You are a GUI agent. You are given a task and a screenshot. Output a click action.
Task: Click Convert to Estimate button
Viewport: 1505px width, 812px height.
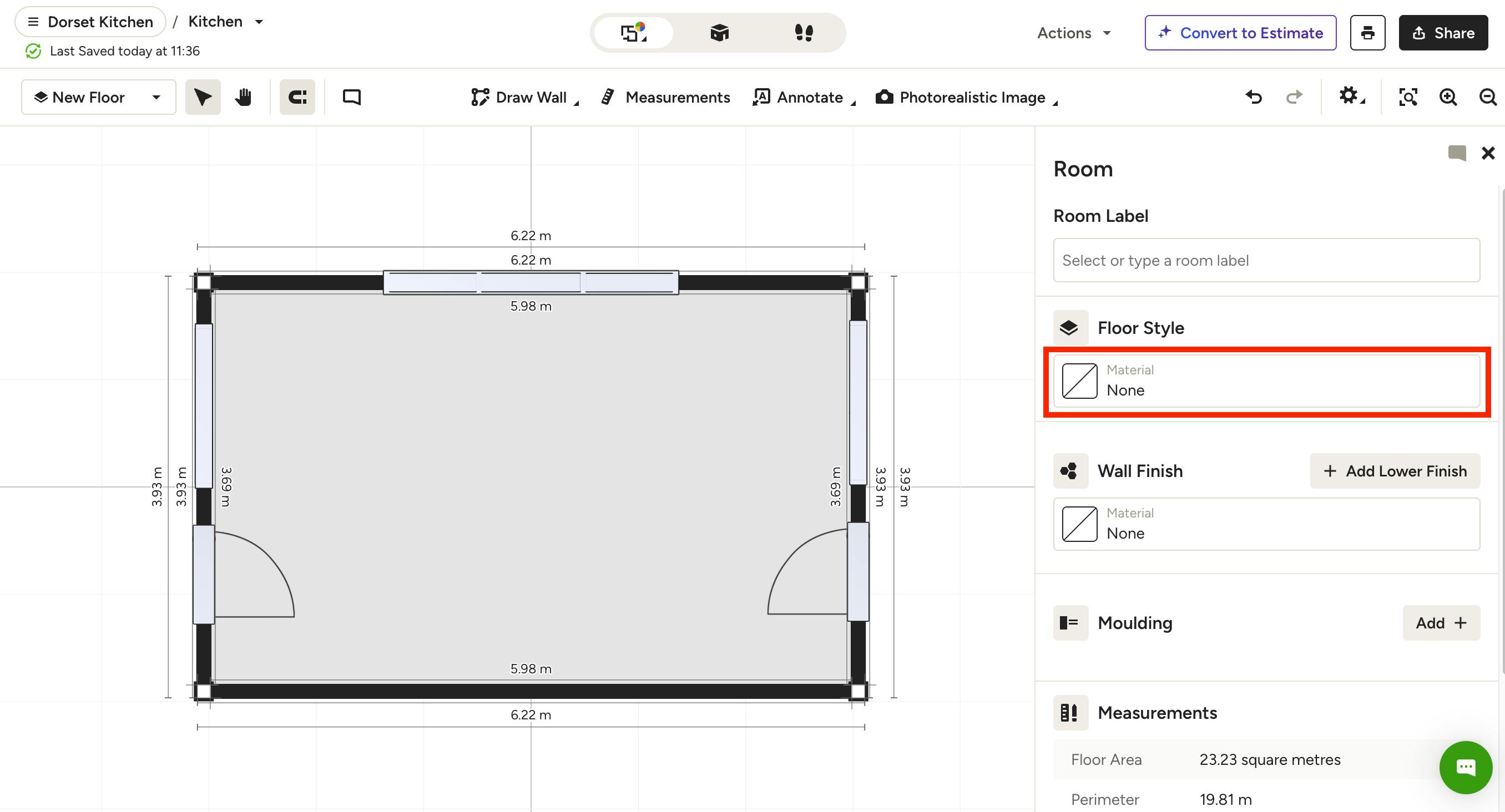point(1240,33)
